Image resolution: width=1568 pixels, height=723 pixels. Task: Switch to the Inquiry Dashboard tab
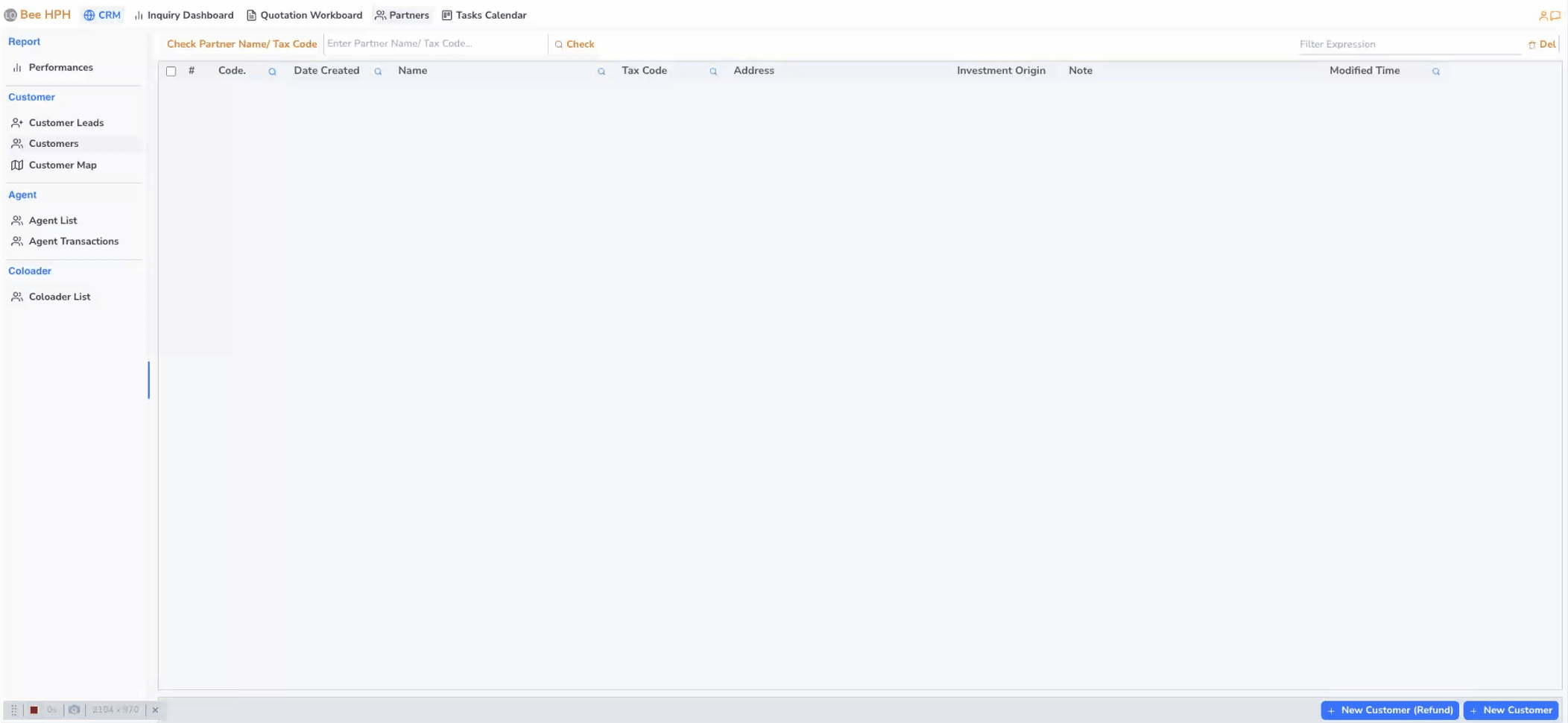click(x=183, y=15)
